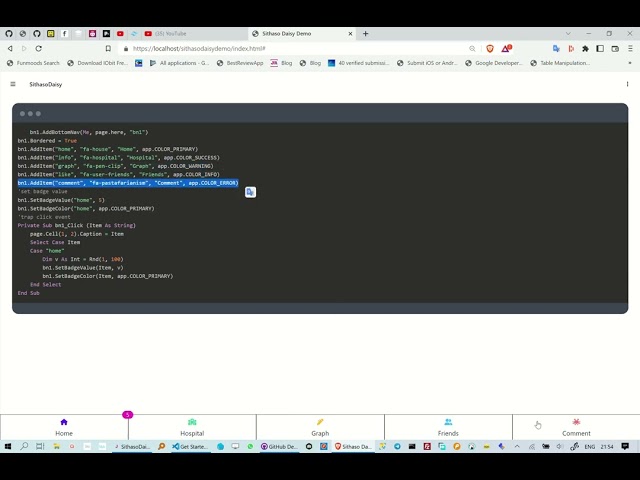Click the translate popup icon beside highlighted code
Viewport: 640px width, 480px height.
tap(250, 192)
